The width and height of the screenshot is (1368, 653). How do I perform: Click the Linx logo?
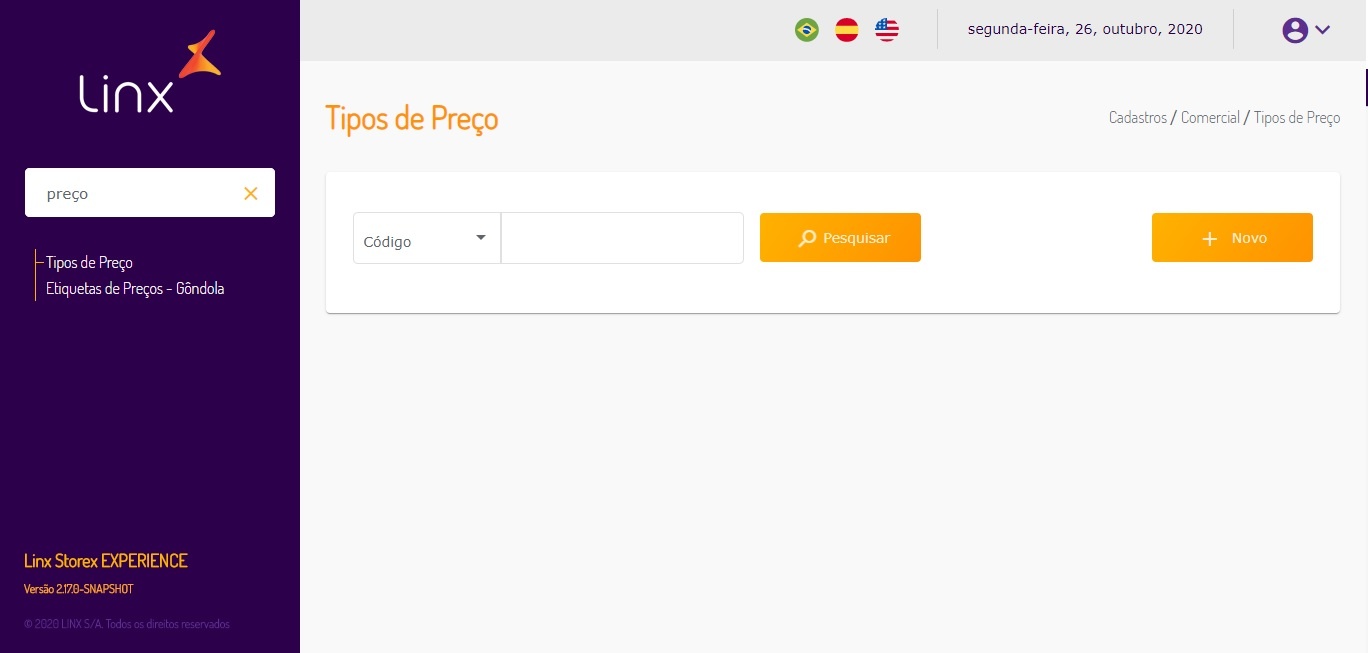(150, 72)
